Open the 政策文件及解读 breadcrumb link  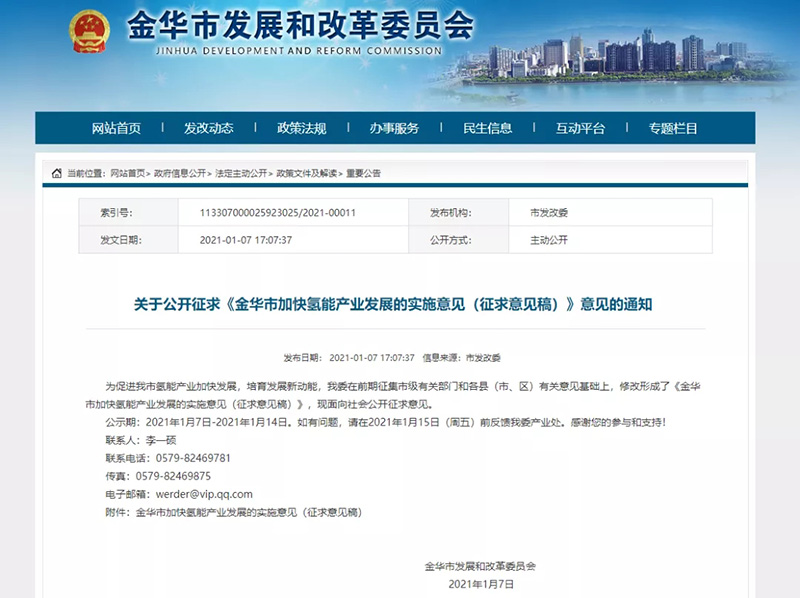point(306,173)
